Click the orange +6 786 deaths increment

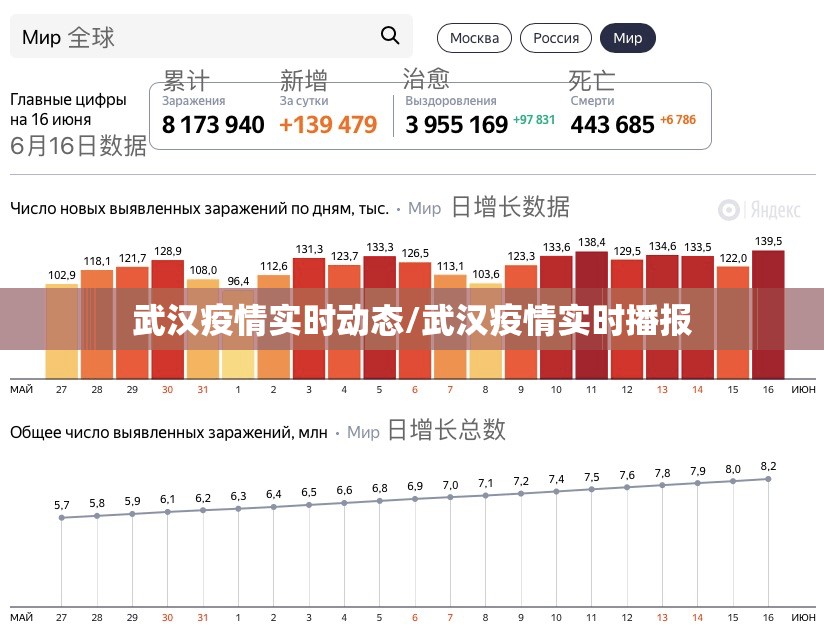[678, 120]
